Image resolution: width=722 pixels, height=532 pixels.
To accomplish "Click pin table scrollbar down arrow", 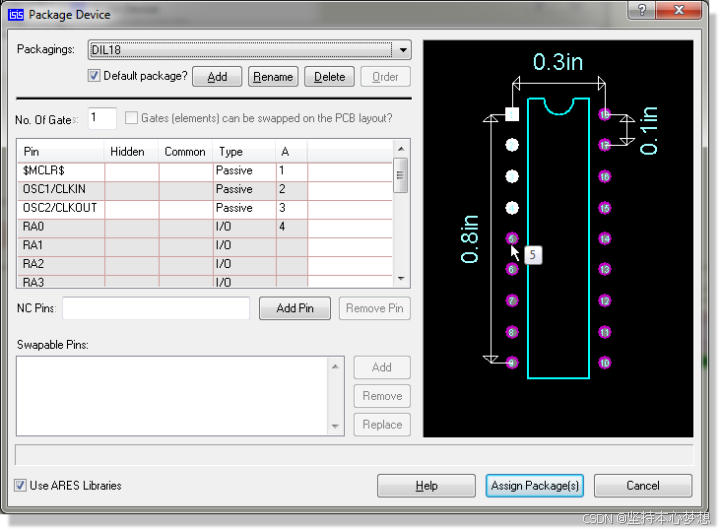I will click(401, 278).
